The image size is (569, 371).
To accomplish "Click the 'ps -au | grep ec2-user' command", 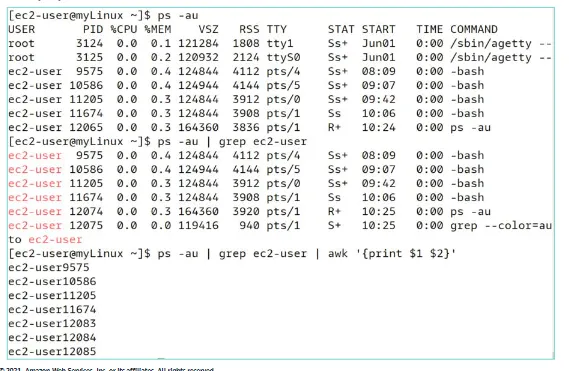I will click(x=232, y=142).
